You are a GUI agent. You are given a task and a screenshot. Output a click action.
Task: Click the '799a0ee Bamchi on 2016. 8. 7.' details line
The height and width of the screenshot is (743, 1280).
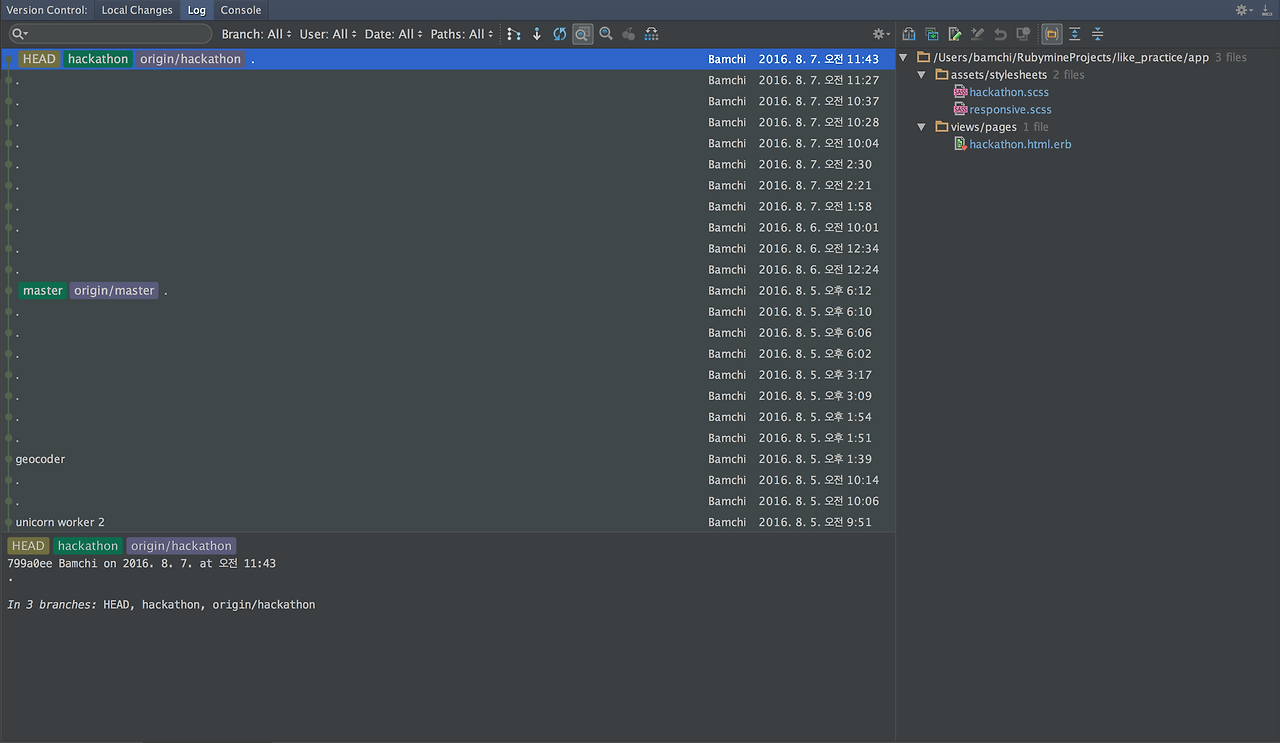[x=142, y=564]
